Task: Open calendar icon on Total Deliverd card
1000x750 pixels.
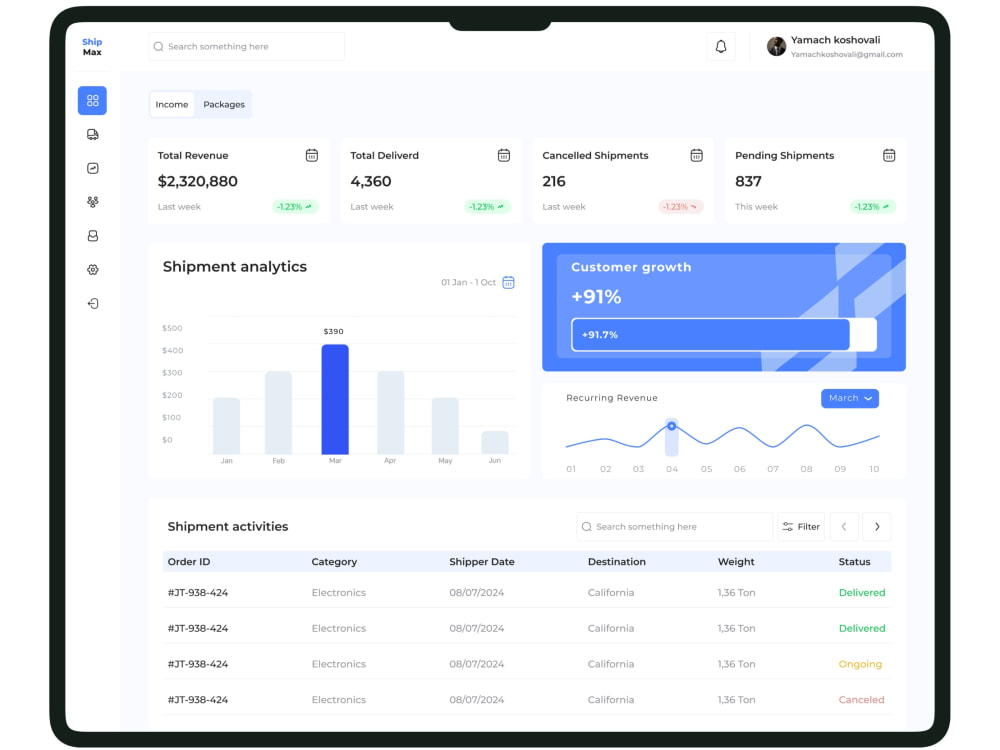Action: point(504,155)
